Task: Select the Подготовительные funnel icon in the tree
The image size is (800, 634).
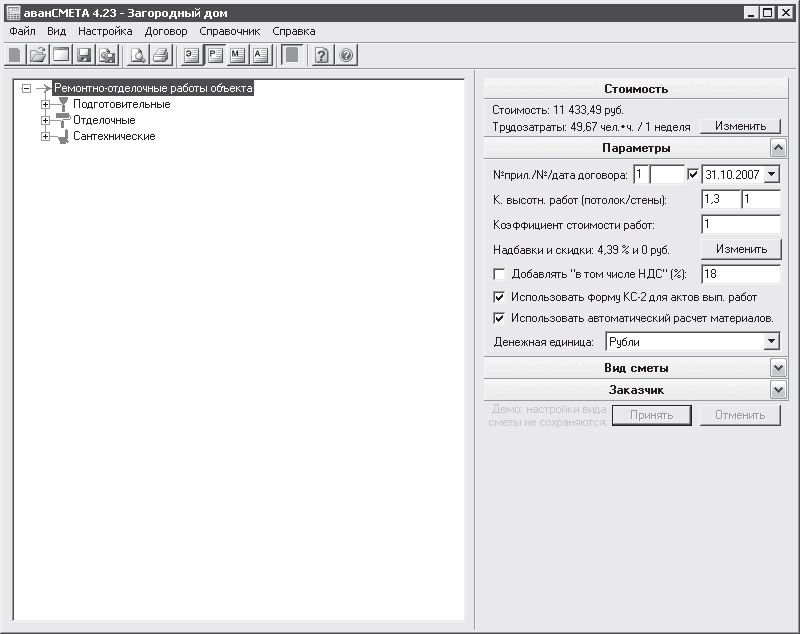Action: coord(63,104)
